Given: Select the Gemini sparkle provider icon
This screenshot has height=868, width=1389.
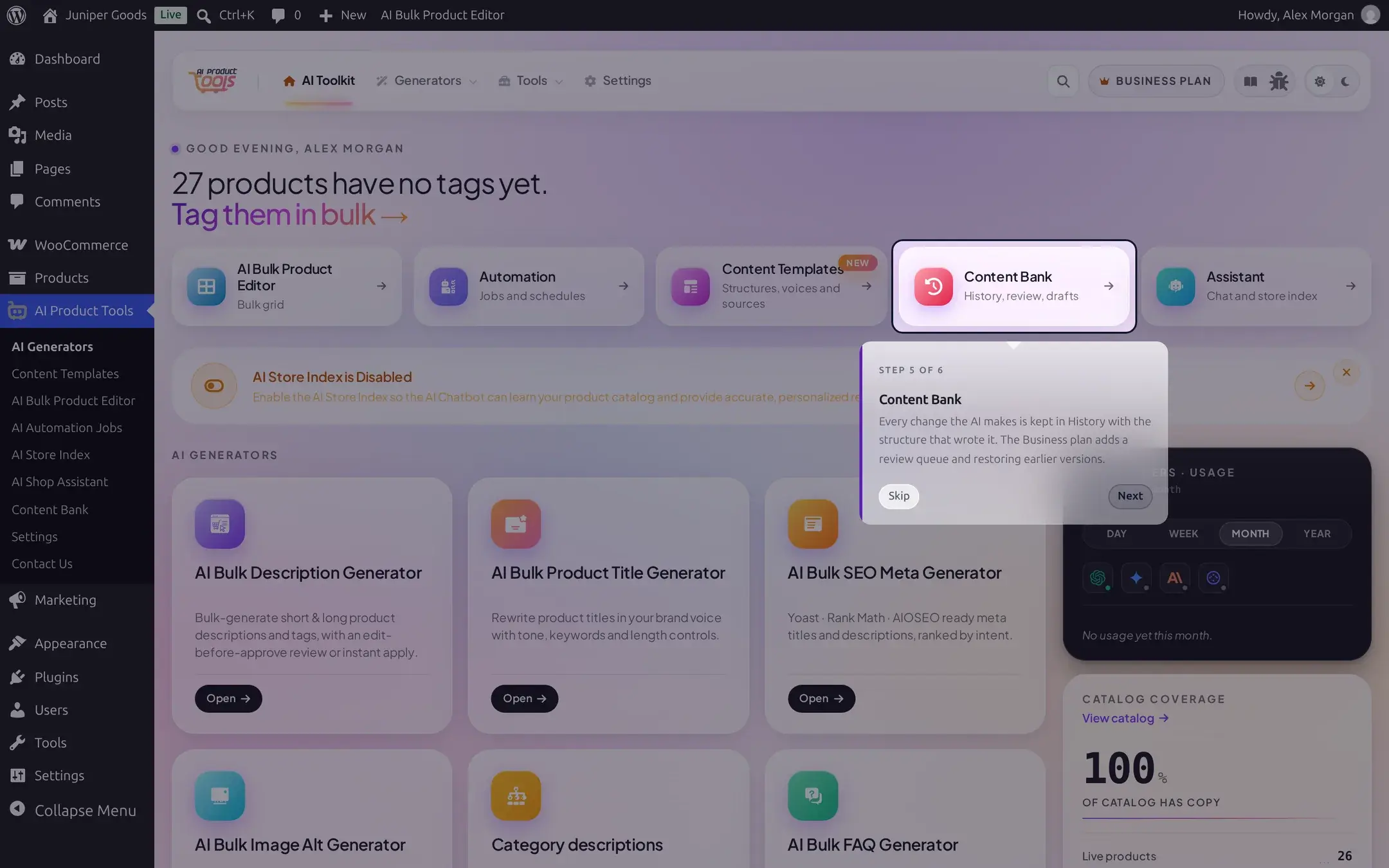Looking at the screenshot, I should 1136,577.
